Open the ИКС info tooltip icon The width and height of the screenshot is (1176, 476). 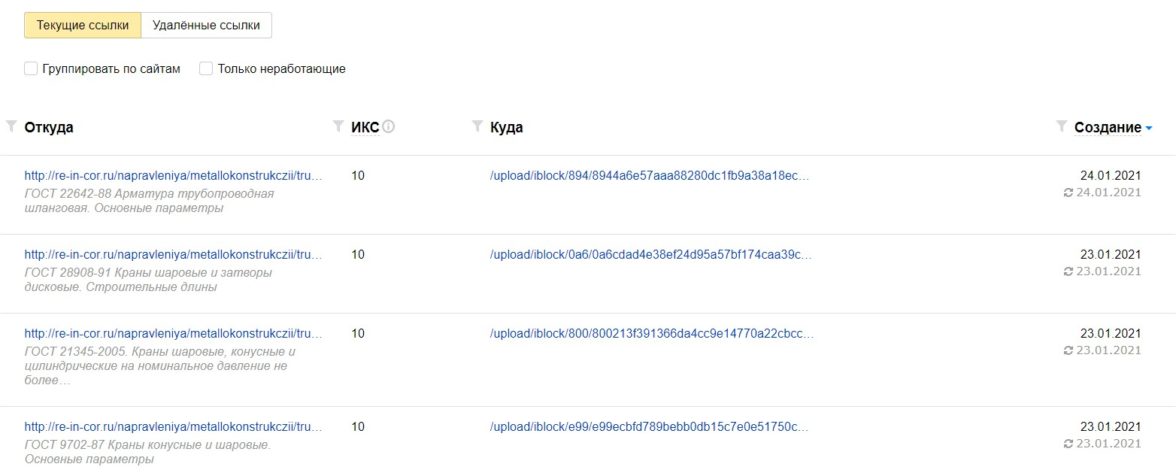pyautogui.click(x=389, y=127)
